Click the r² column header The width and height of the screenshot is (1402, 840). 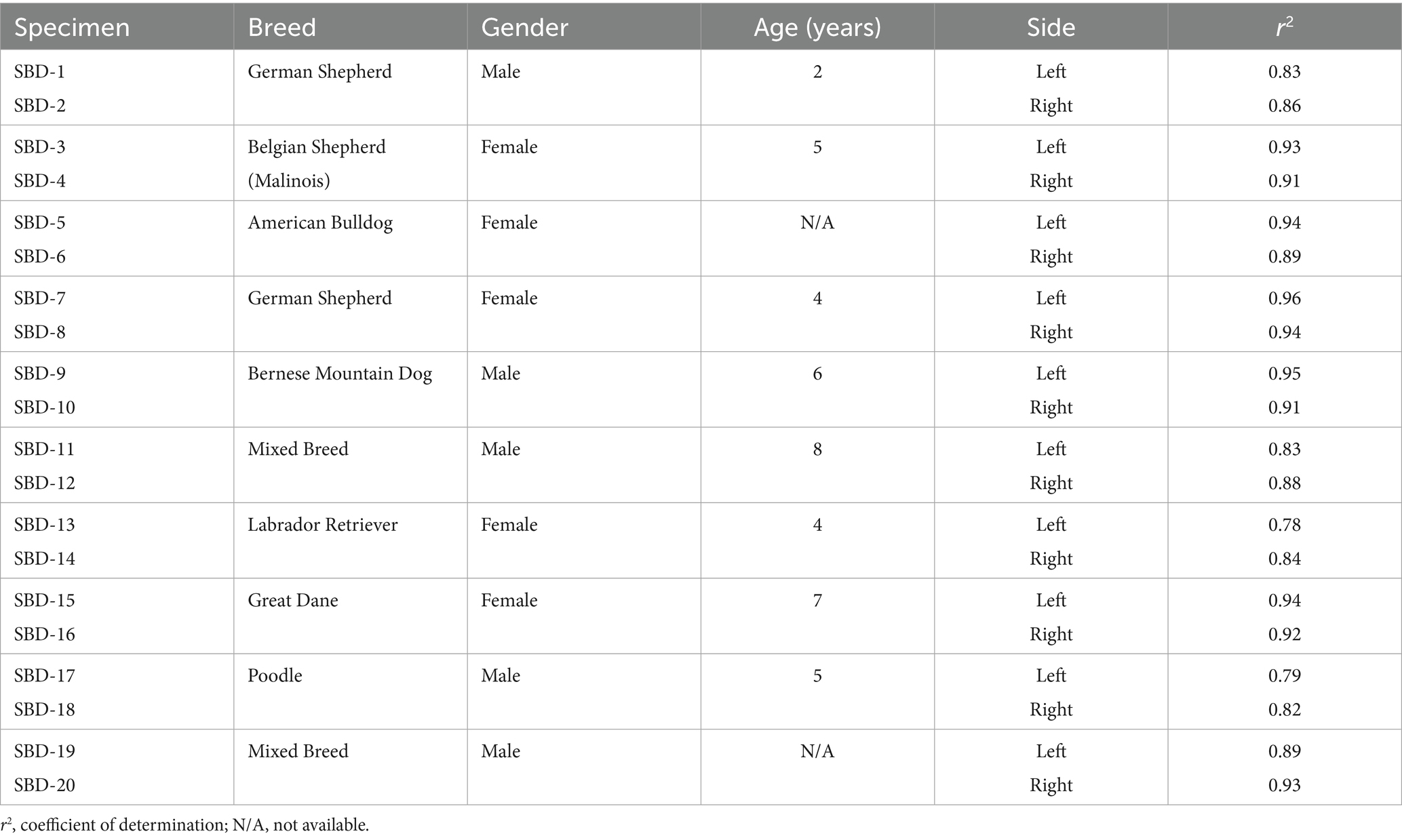(x=1284, y=27)
